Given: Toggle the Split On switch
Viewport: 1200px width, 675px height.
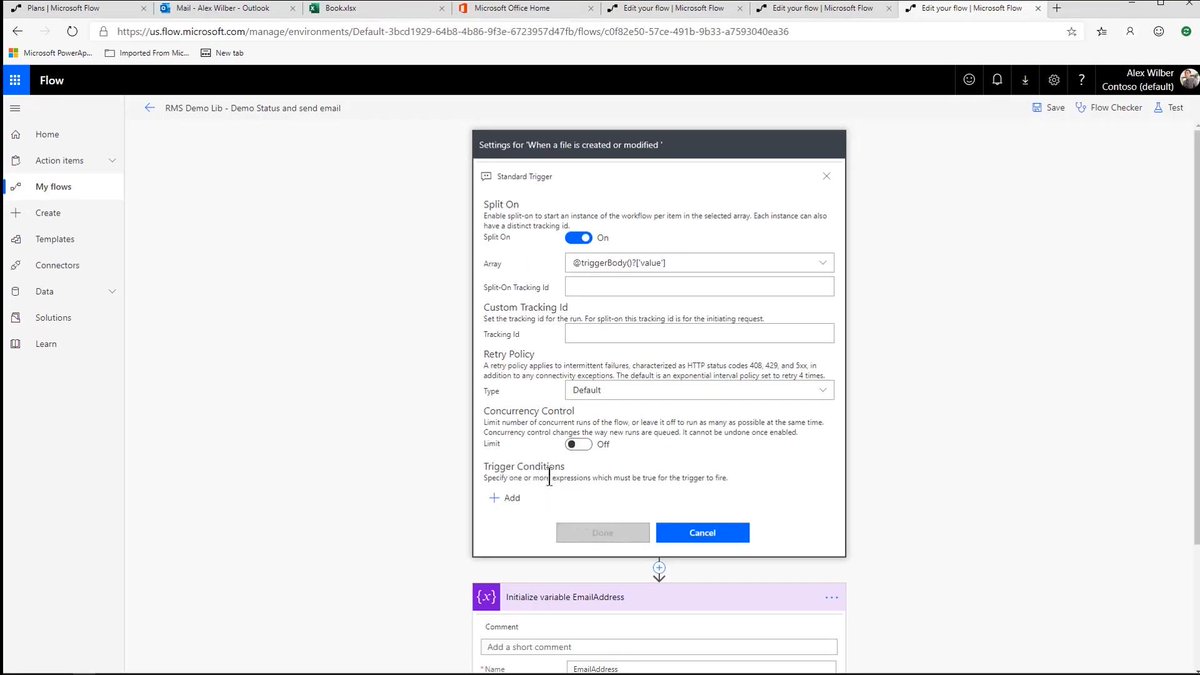Looking at the screenshot, I should (579, 238).
